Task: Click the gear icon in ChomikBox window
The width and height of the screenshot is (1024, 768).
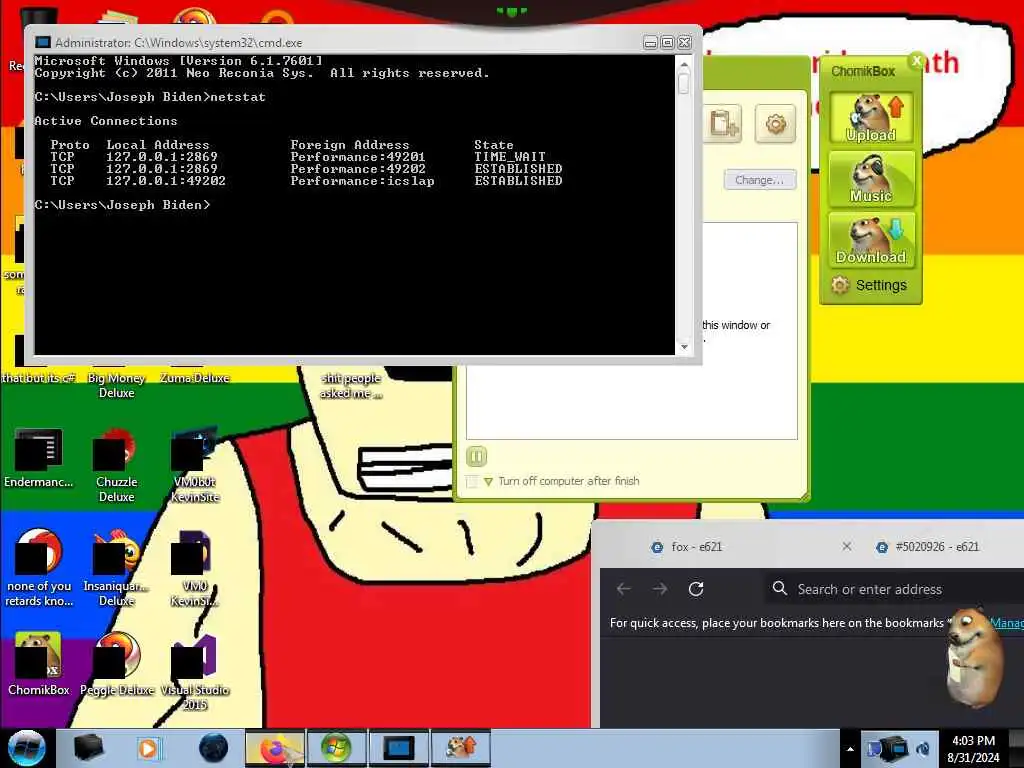Action: tap(775, 123)
